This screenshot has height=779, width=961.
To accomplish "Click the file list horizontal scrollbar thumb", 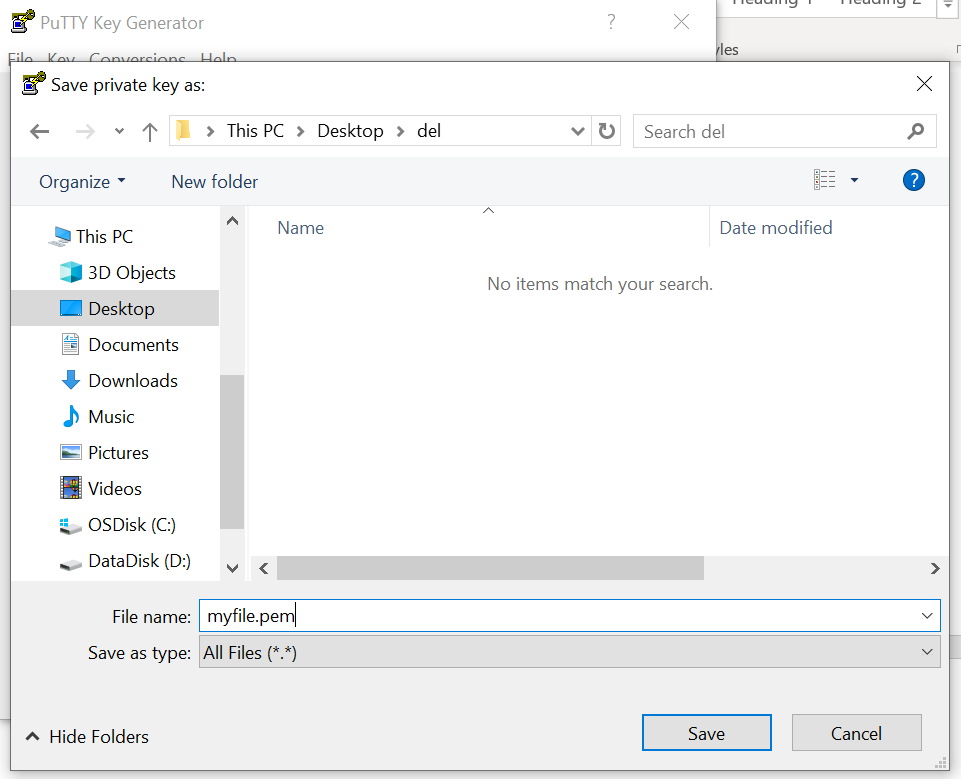I will [490, 569].
